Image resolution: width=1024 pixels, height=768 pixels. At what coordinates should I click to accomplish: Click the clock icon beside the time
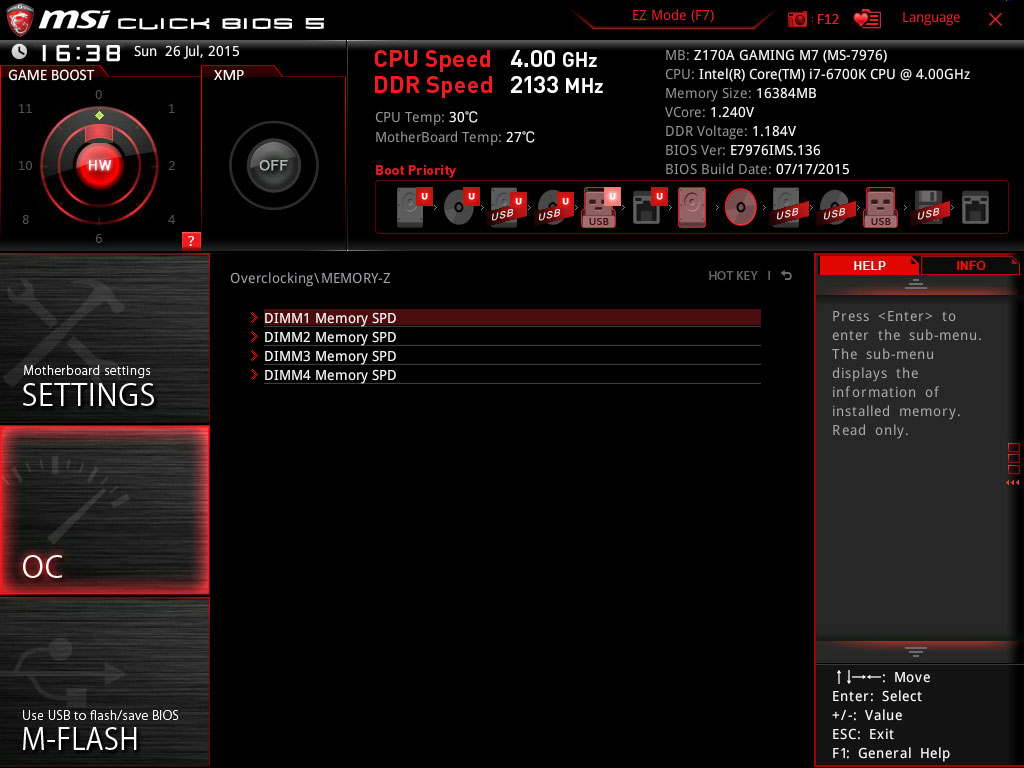(20, 51)
